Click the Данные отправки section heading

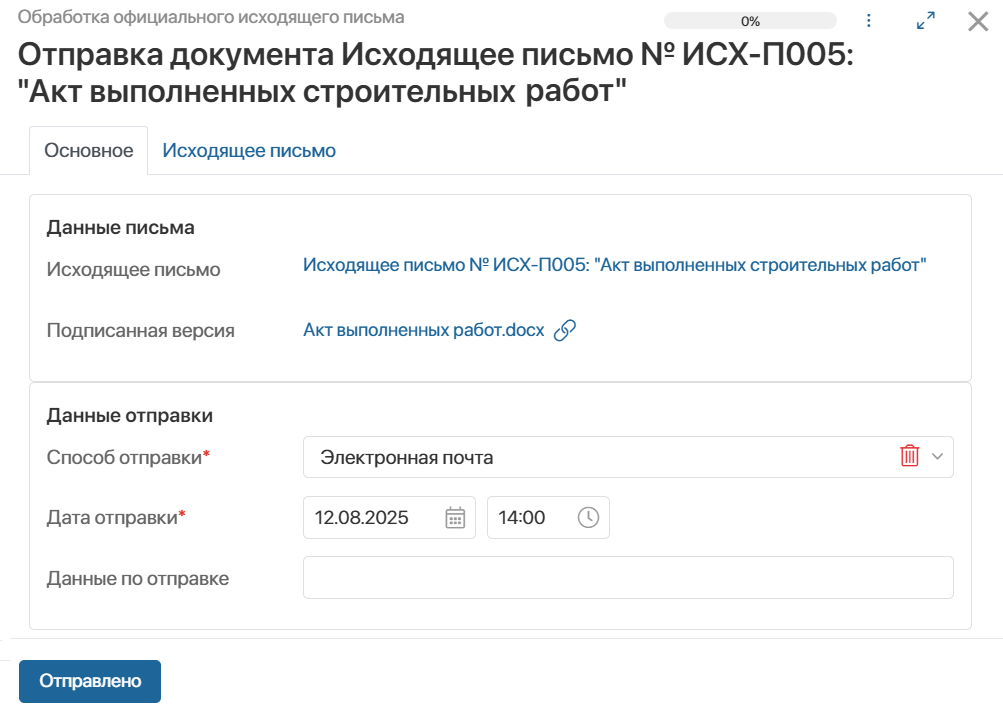coord(130,415)
